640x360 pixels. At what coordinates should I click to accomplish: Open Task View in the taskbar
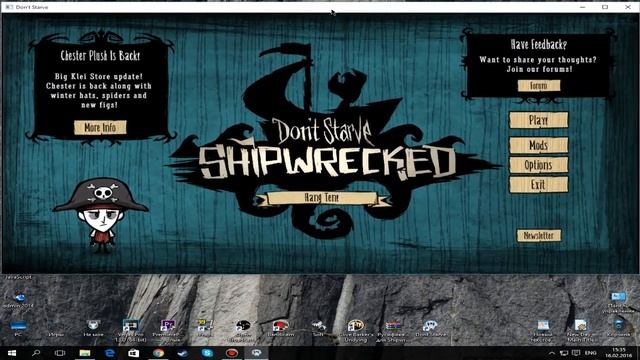click(60, 353)
